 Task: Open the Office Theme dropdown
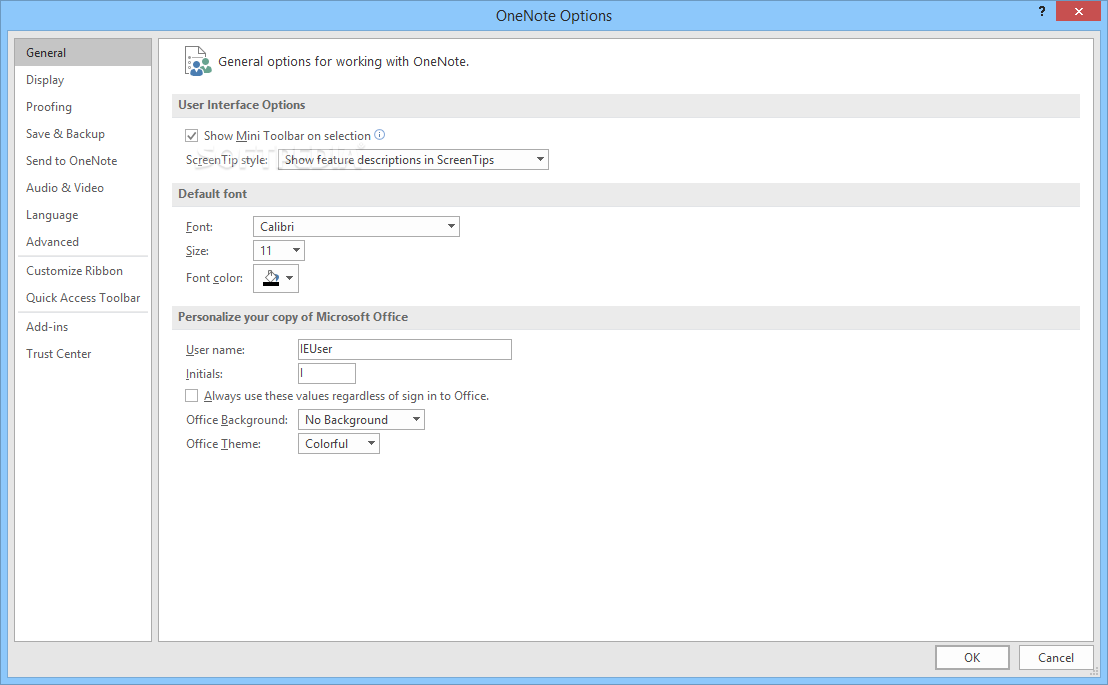[338, 444]
